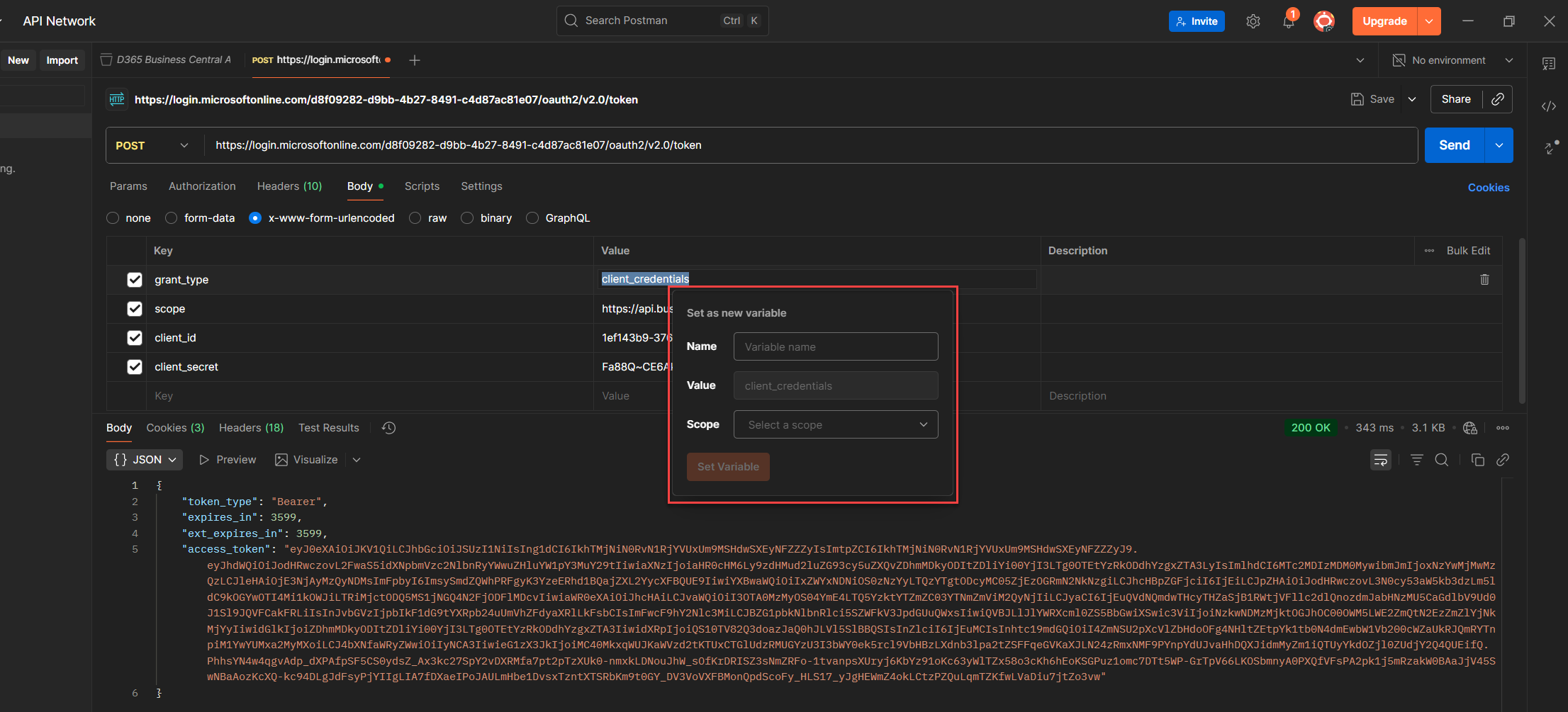1568x712 pixels.
Task: Click the request URL field
Action: pos(812,145)
